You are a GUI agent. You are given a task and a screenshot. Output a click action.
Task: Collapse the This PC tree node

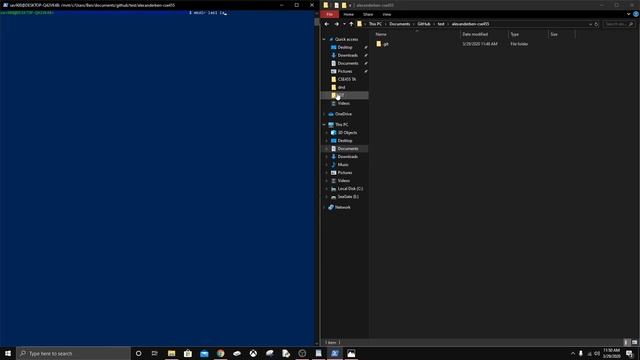pyautogui.click(x=324, y=124)
